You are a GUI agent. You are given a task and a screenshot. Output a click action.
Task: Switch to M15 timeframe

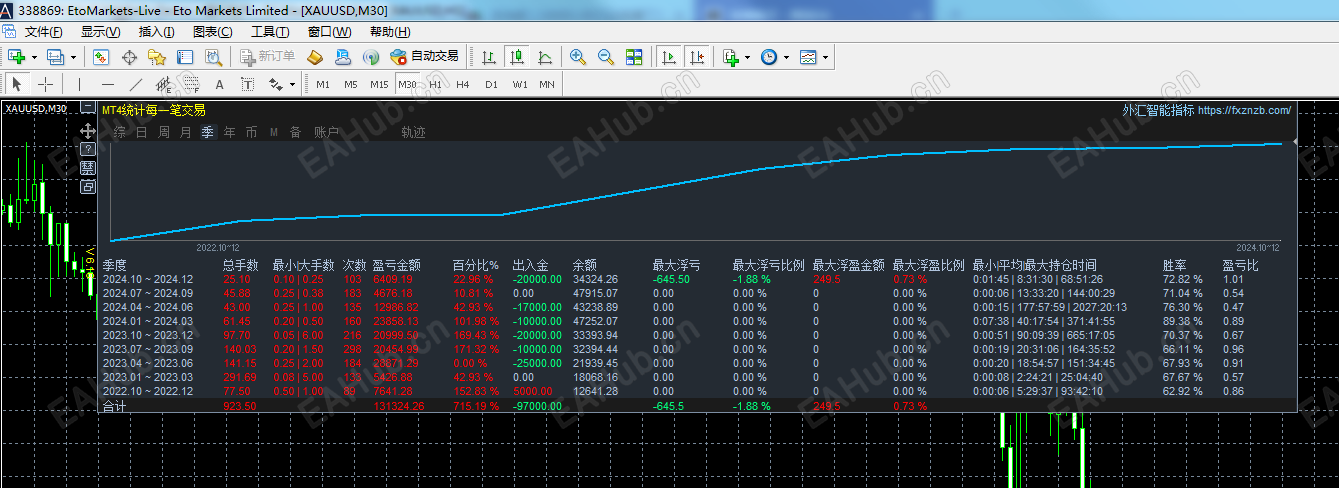379,84
